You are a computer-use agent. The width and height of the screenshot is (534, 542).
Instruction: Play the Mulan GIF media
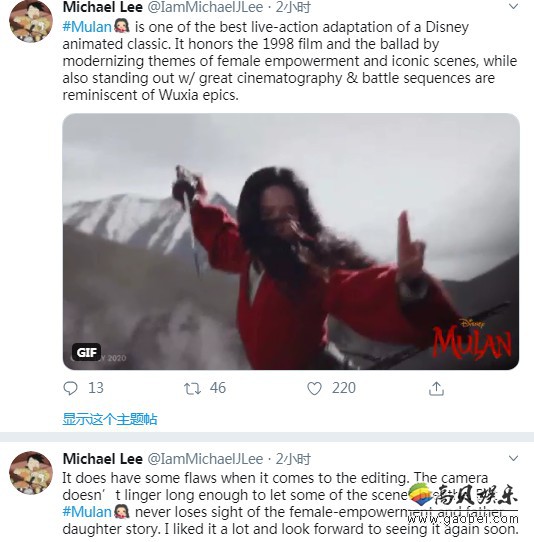pos(291,242)
